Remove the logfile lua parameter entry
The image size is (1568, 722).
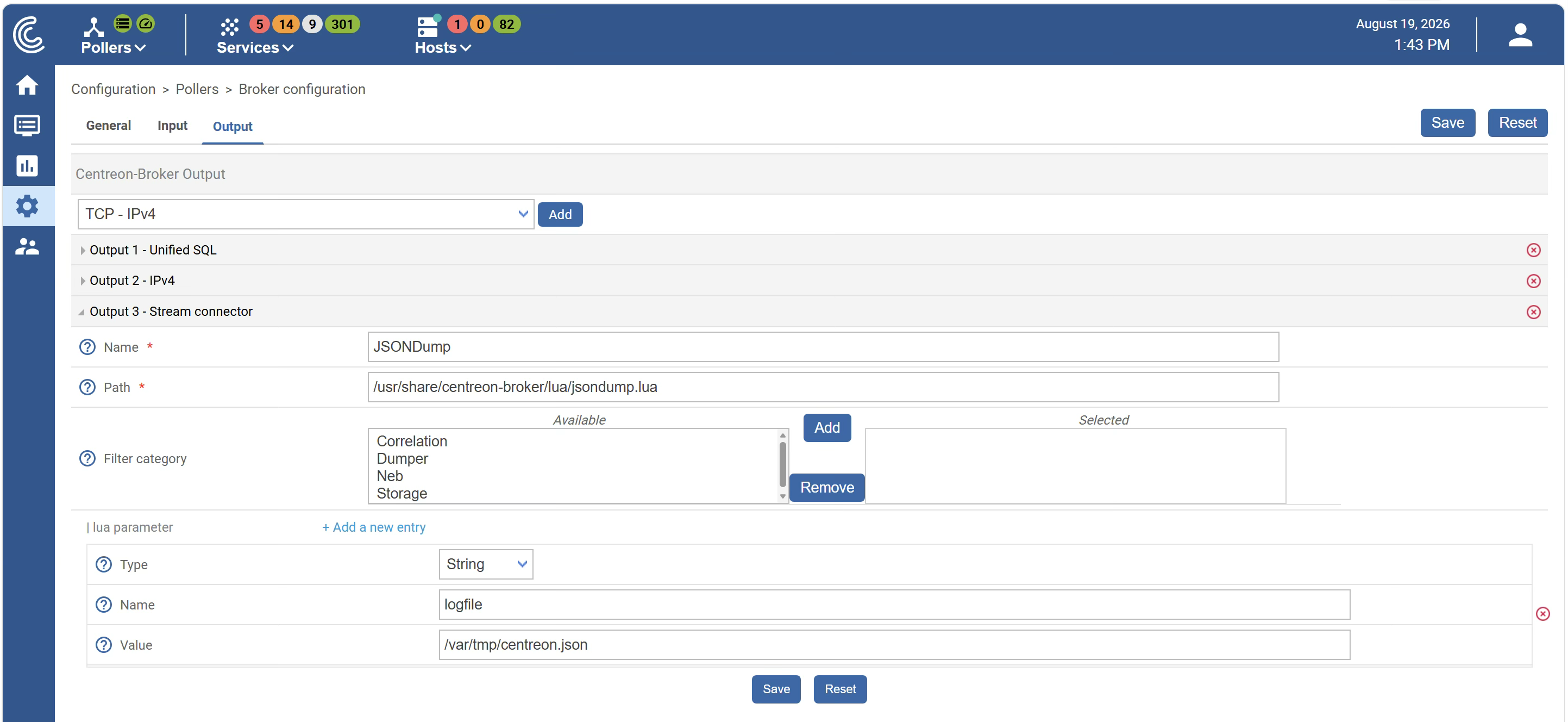click(1542, 614)
